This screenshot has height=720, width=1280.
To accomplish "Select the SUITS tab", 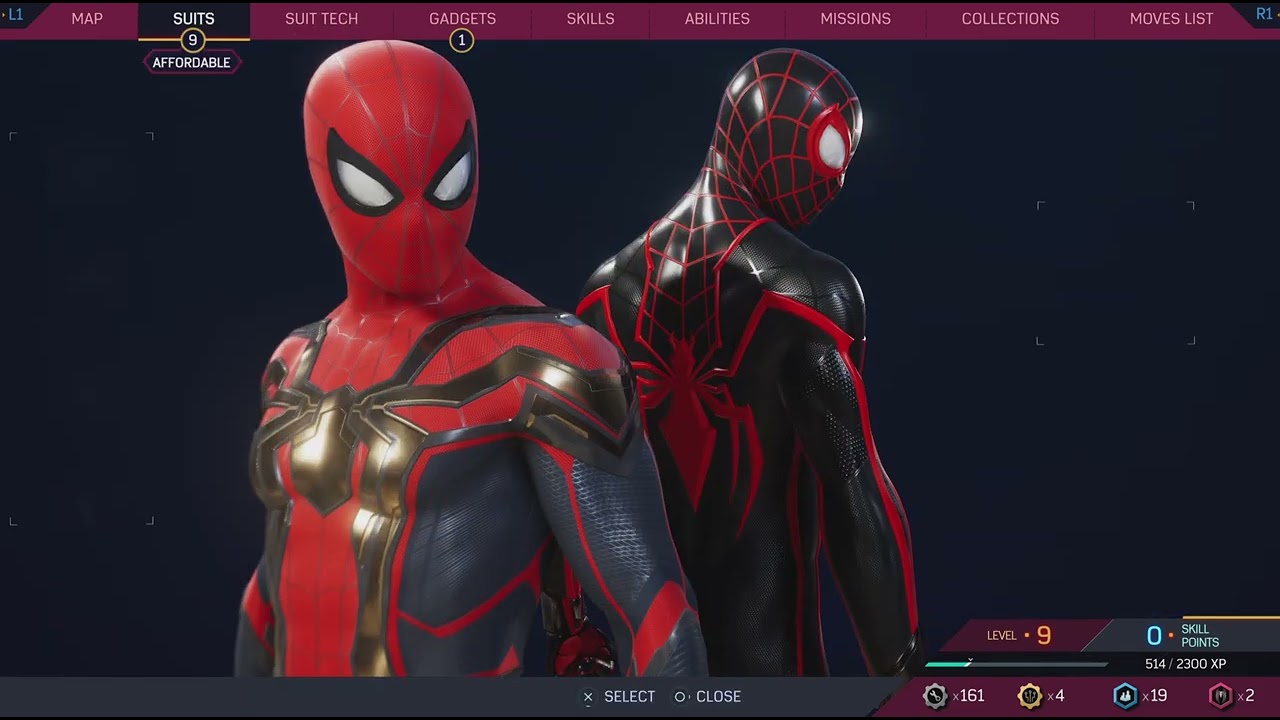I will coord(194,19).
